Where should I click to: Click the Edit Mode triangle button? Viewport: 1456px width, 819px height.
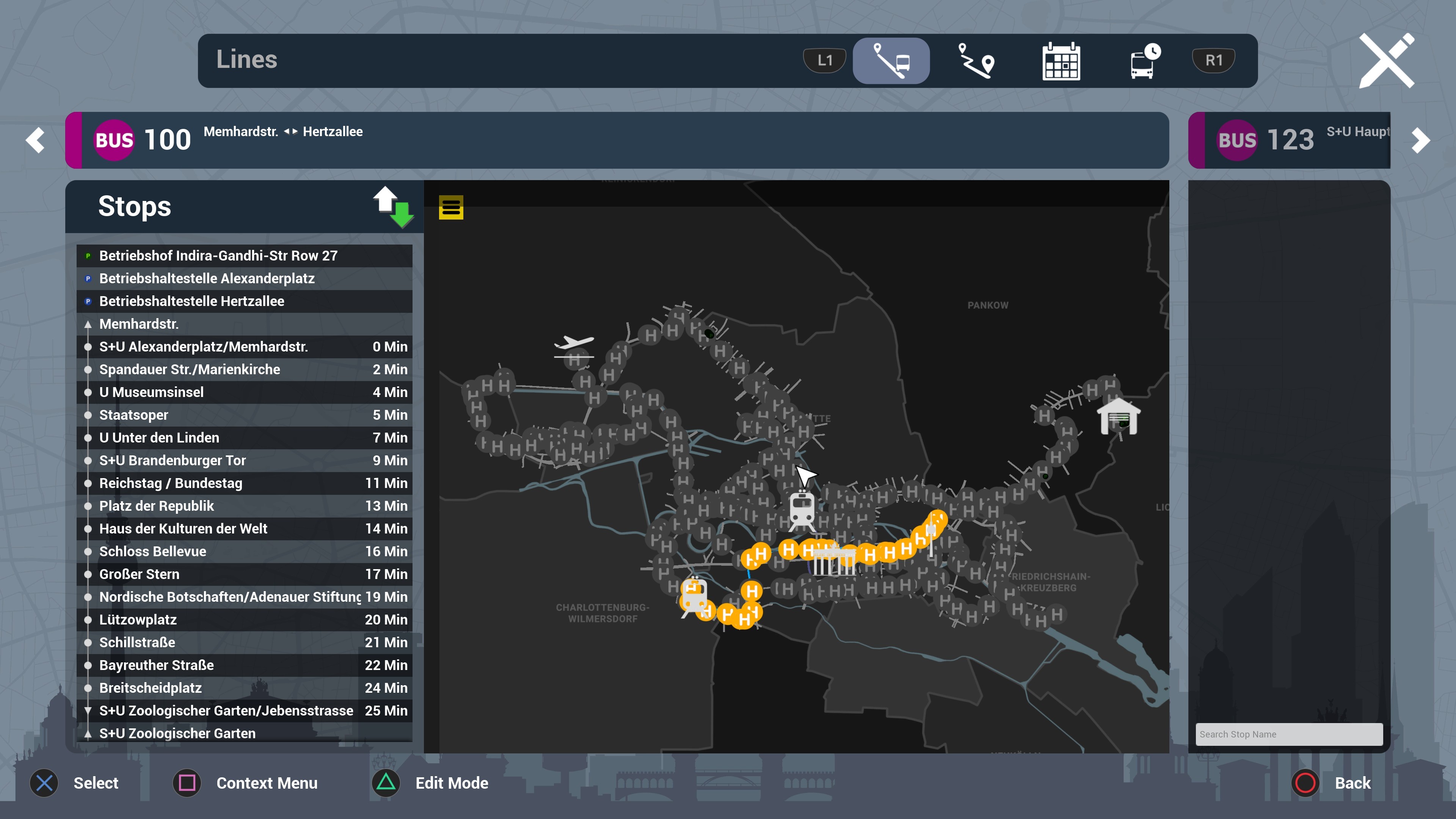click(x=386, y=783)
